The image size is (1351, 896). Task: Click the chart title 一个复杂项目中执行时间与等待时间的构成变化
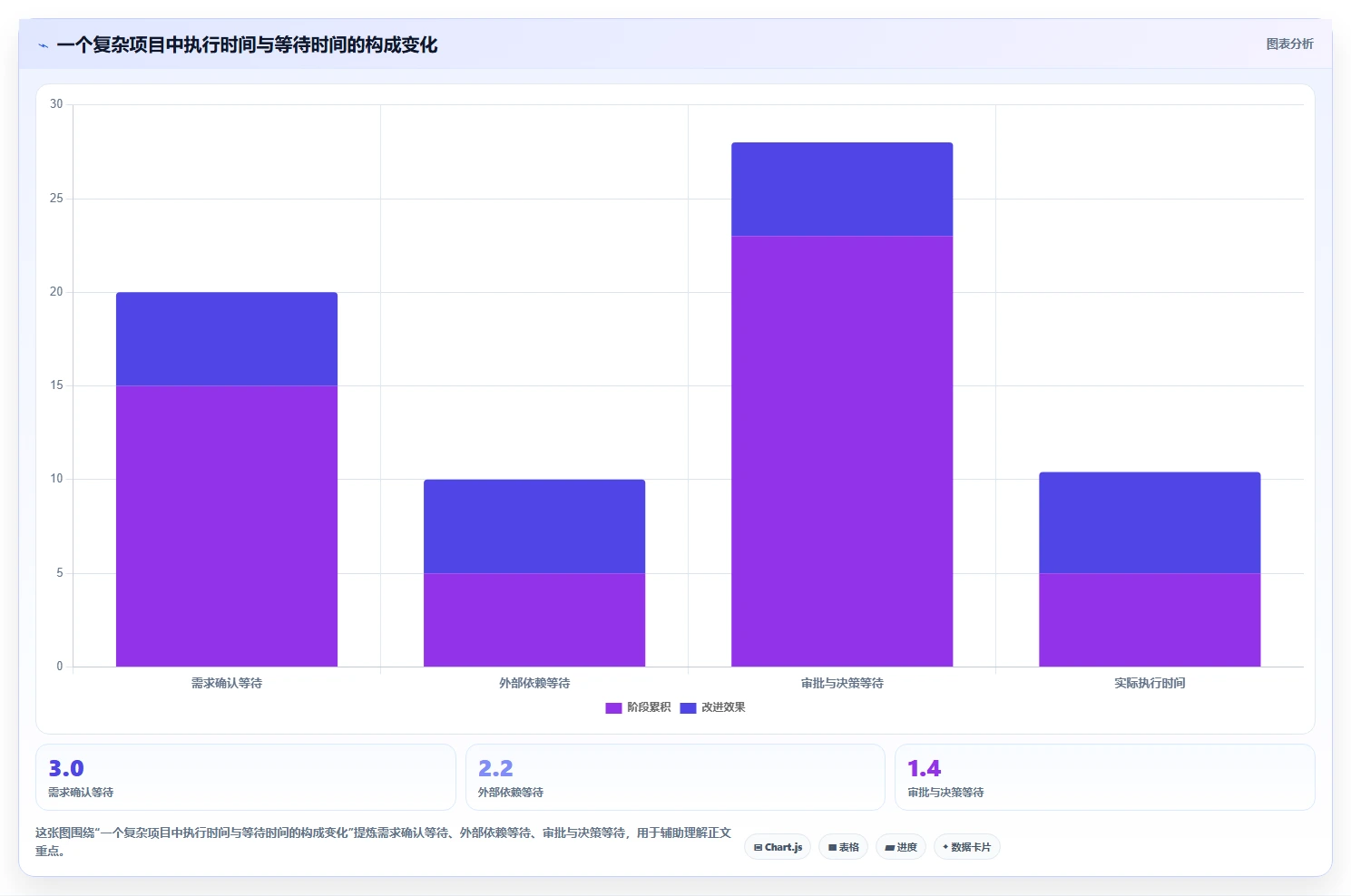[x=247, y=45]
